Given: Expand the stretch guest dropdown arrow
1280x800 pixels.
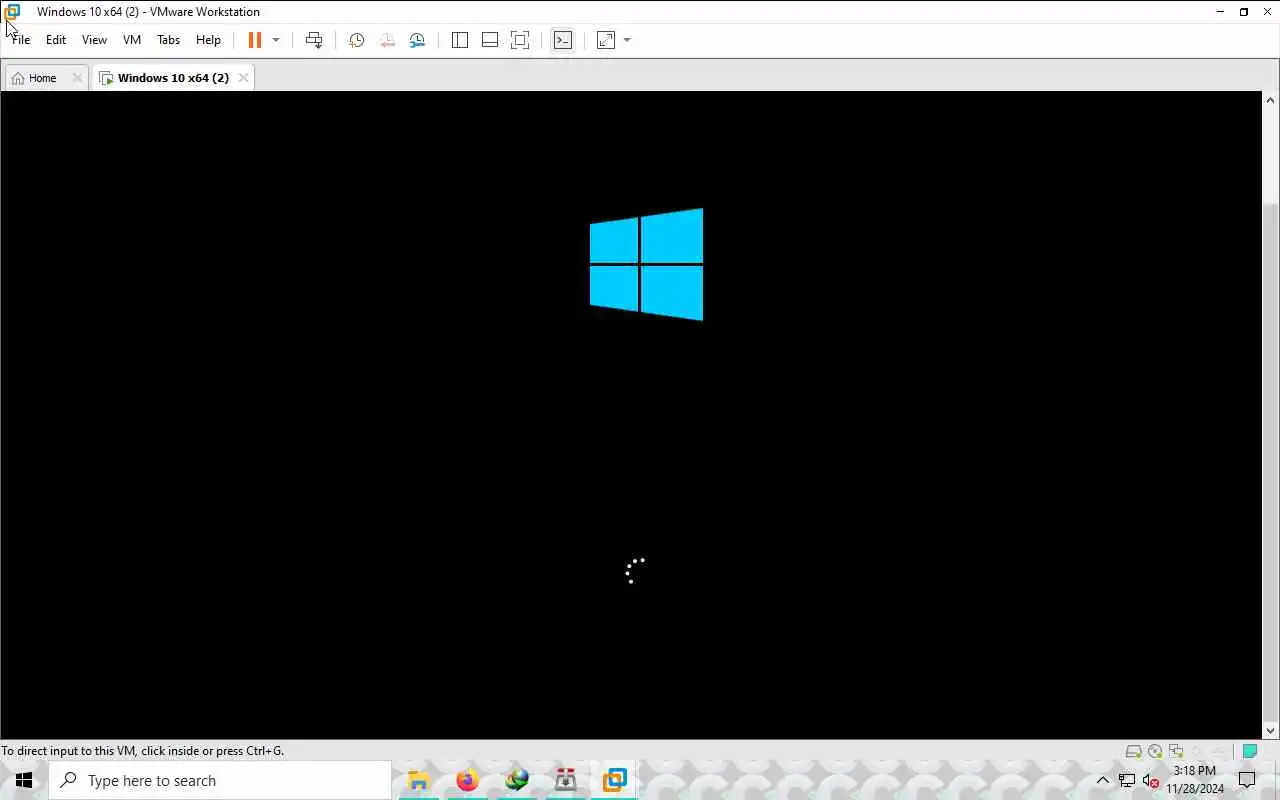Looking at the screenshot, I should [x=627, y=40].
